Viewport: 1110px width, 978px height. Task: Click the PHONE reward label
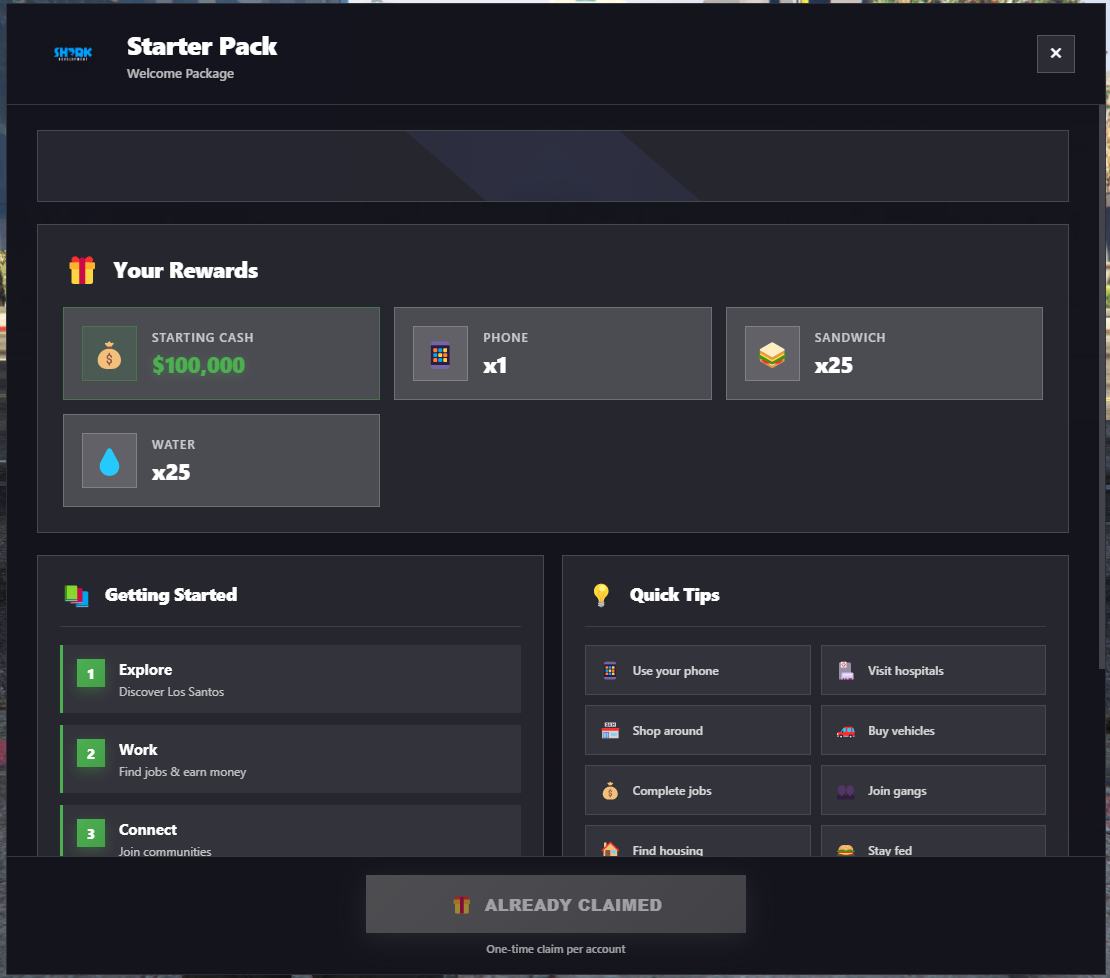(x=505, y=338)
